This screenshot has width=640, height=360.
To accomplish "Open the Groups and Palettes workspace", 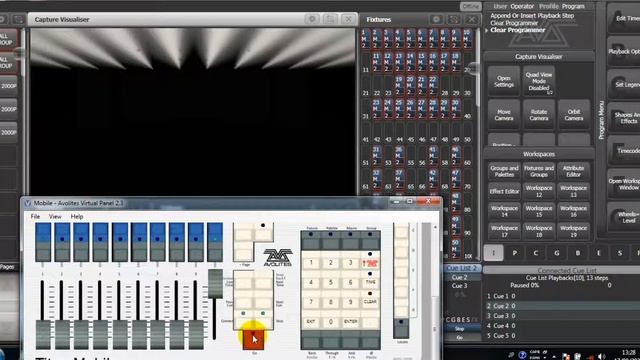I will [x=504, y=171].
